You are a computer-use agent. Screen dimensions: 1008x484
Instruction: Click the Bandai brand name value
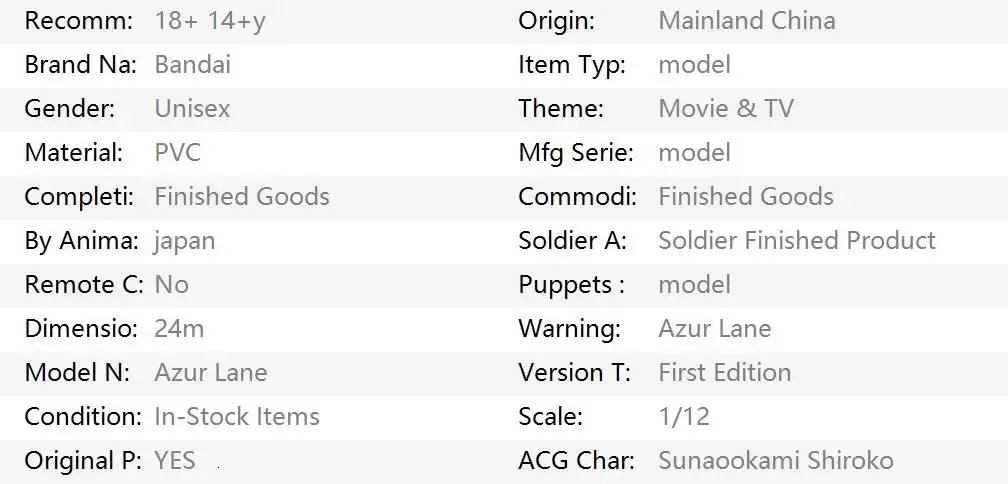tap(192, 65)
